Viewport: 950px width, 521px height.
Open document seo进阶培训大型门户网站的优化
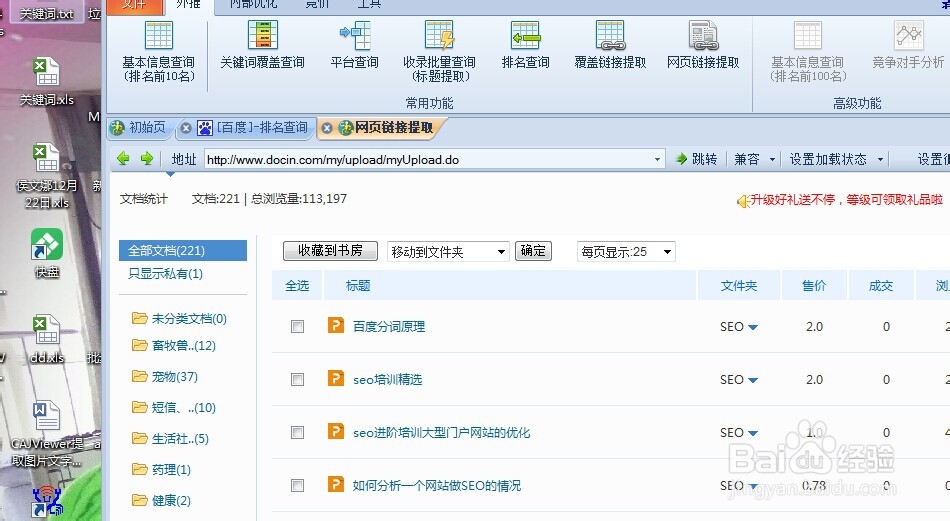click(442, 433)
